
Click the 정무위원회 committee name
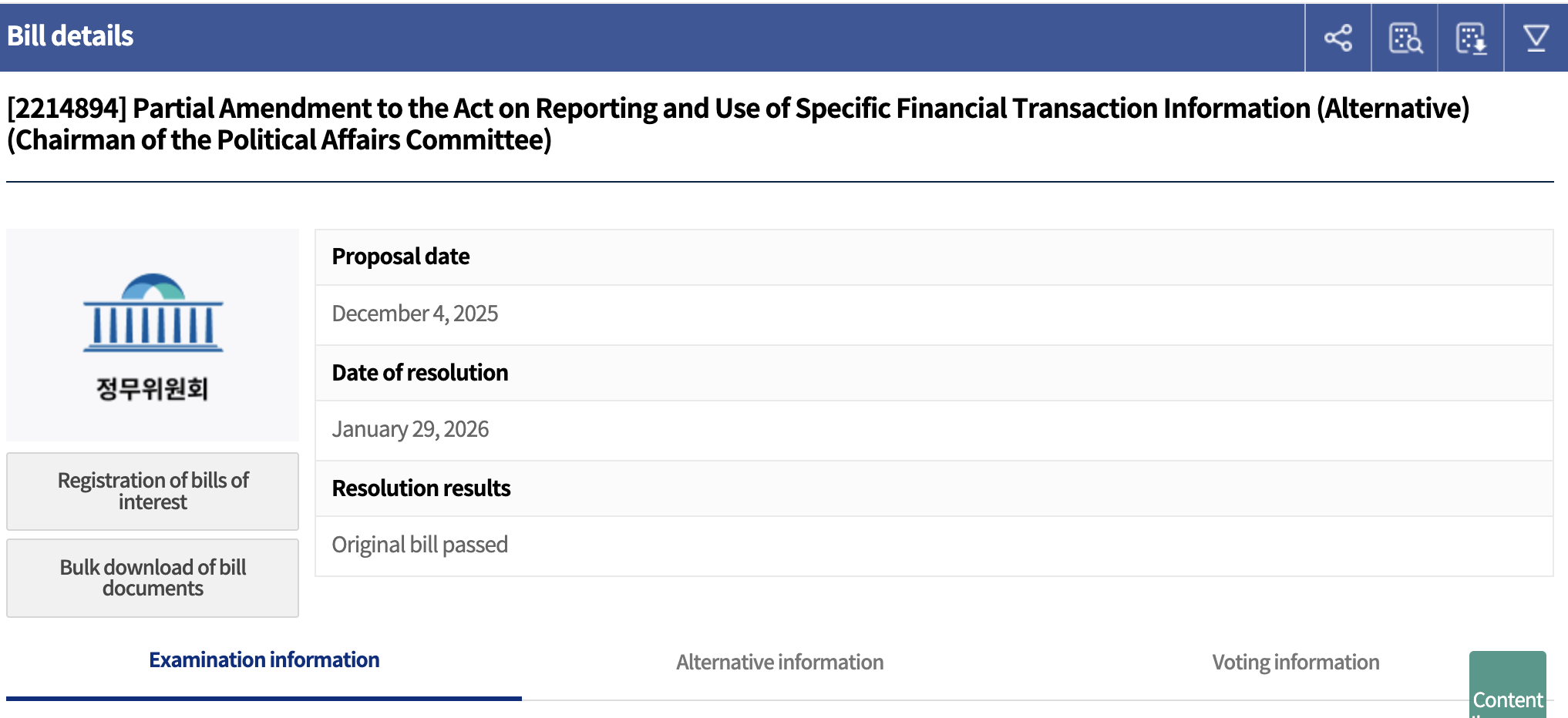tap(153, 388)
